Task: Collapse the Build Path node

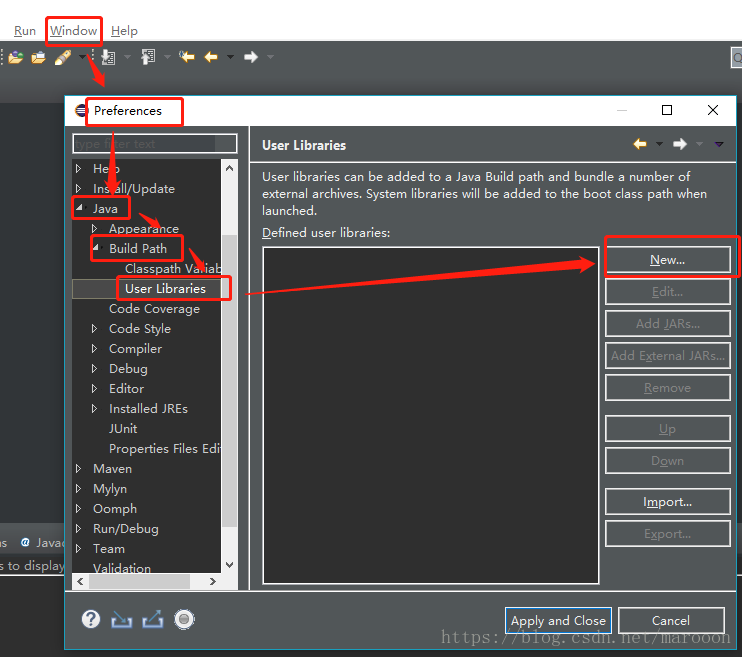Action: [x=96, y=248]
